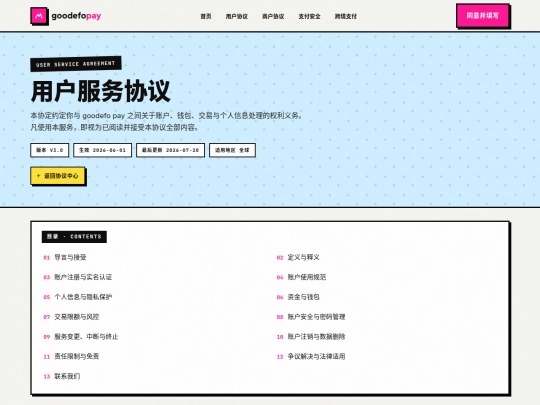Jump to section 05 个人信息与隐私保护

coord(77,297)
